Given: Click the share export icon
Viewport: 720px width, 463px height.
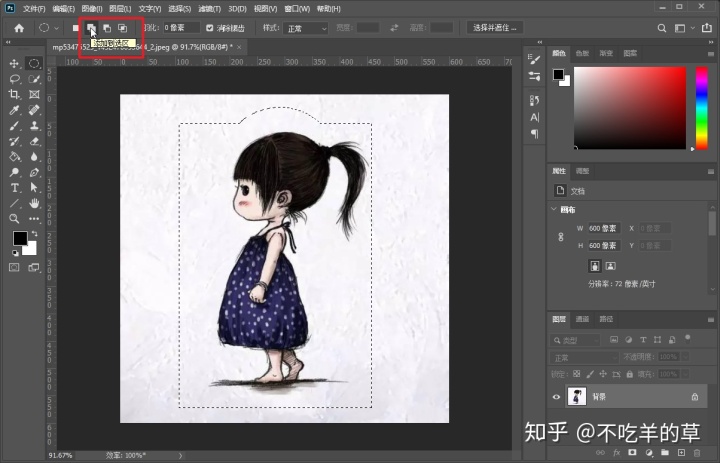Looking at the screenshot, I should pyautogui.click(x=707, y=28).
